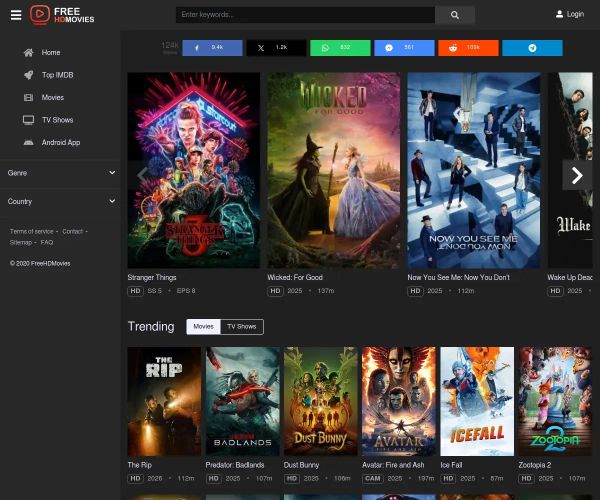The width and height of the screenshot is (600, 500).
Task: Open the Ice Fall poster
Action: [477, 401]
